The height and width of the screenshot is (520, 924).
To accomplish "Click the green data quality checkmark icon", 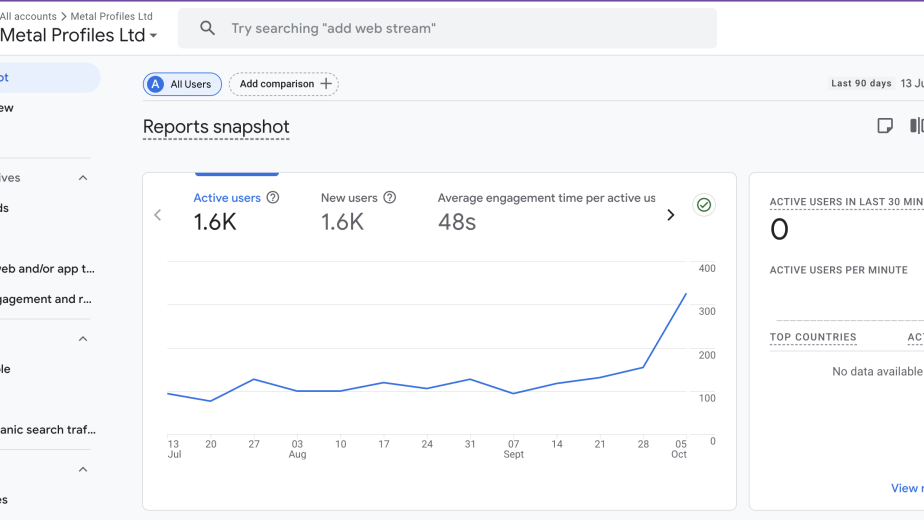I will (x=704, y=205).
